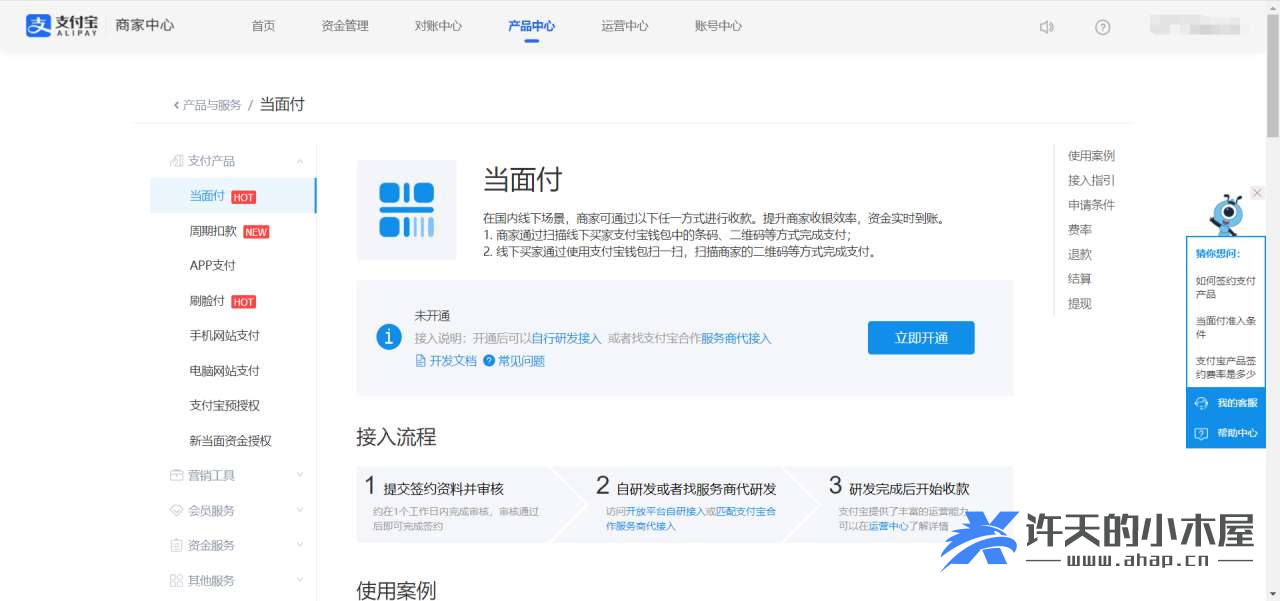This screenshot has width=1280, height=601.
Task: Open the 账号中心 navigation tab
Action: (x=718, y=26)
